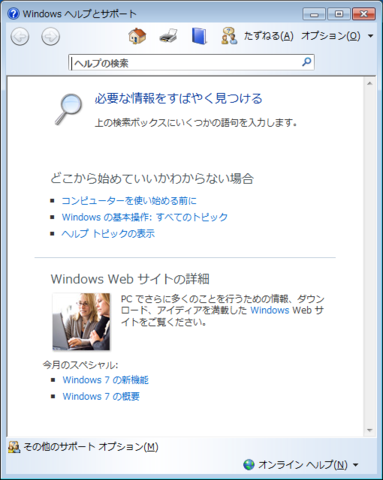Click the scrollbar up arrow

369,83
